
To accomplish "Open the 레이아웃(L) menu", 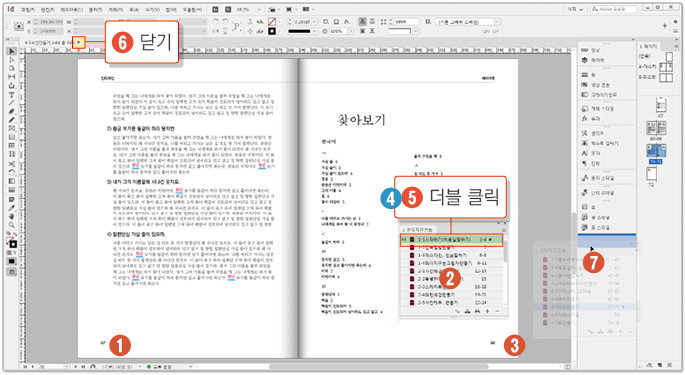I will pos(71,9).
